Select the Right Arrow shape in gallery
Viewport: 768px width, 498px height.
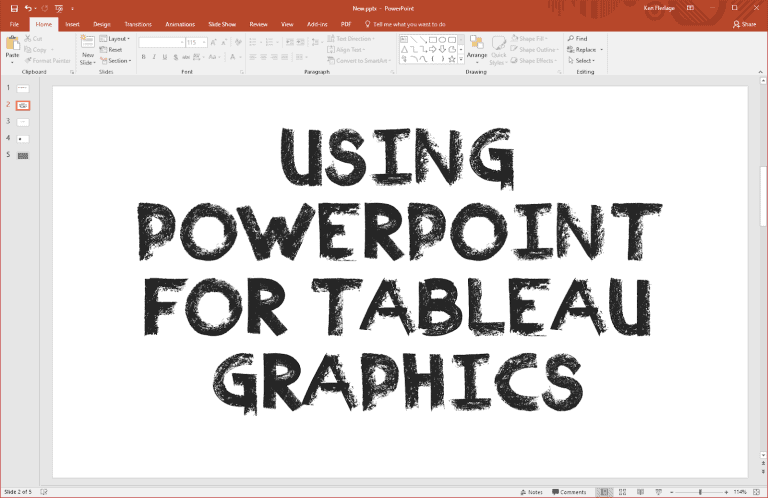(x=433, y=49)
